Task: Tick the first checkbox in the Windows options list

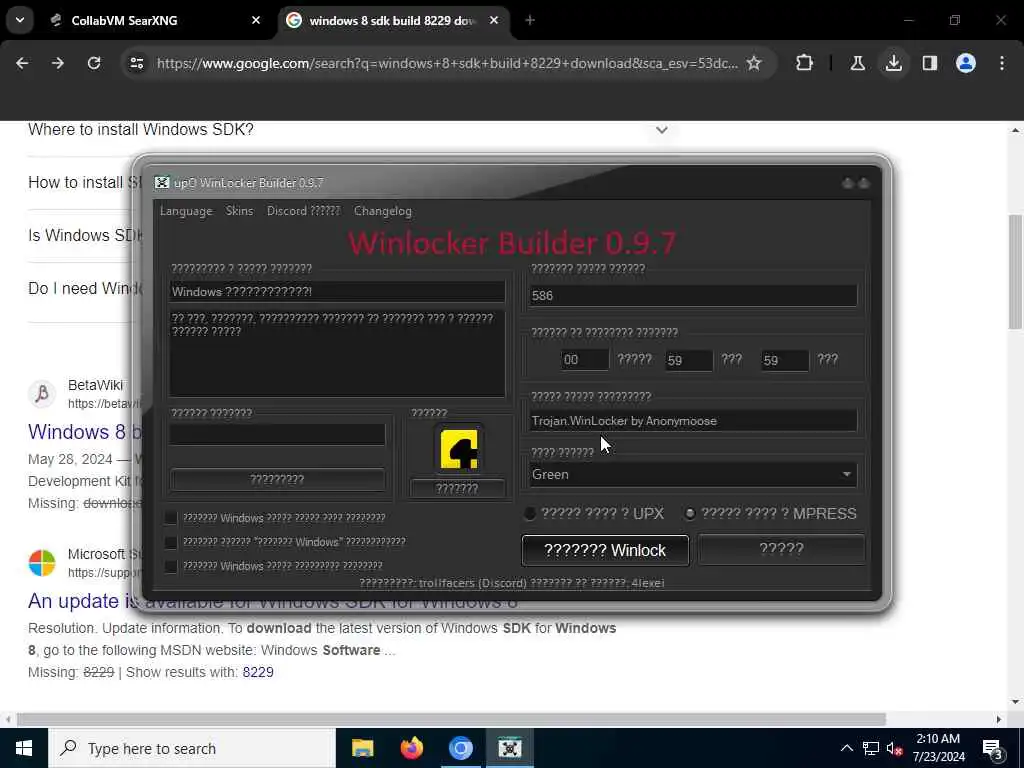Action: click(171, 518)
